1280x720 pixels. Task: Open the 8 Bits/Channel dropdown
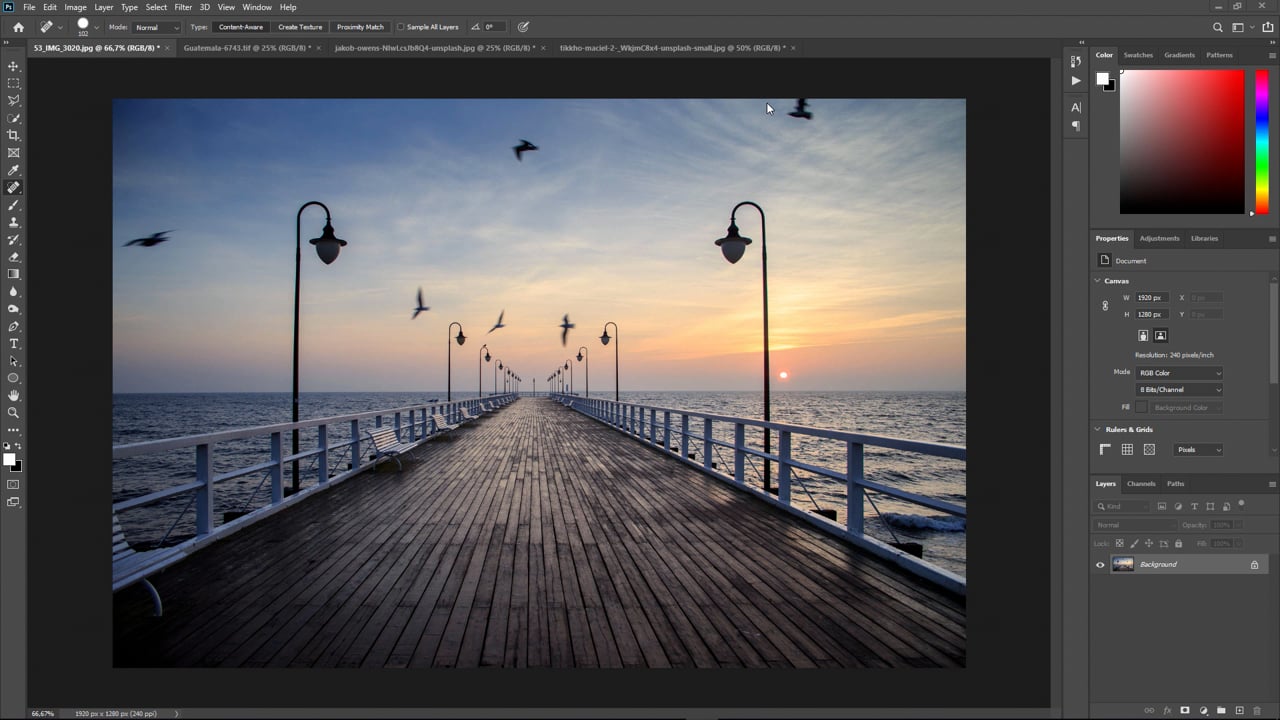[1179, 390]
